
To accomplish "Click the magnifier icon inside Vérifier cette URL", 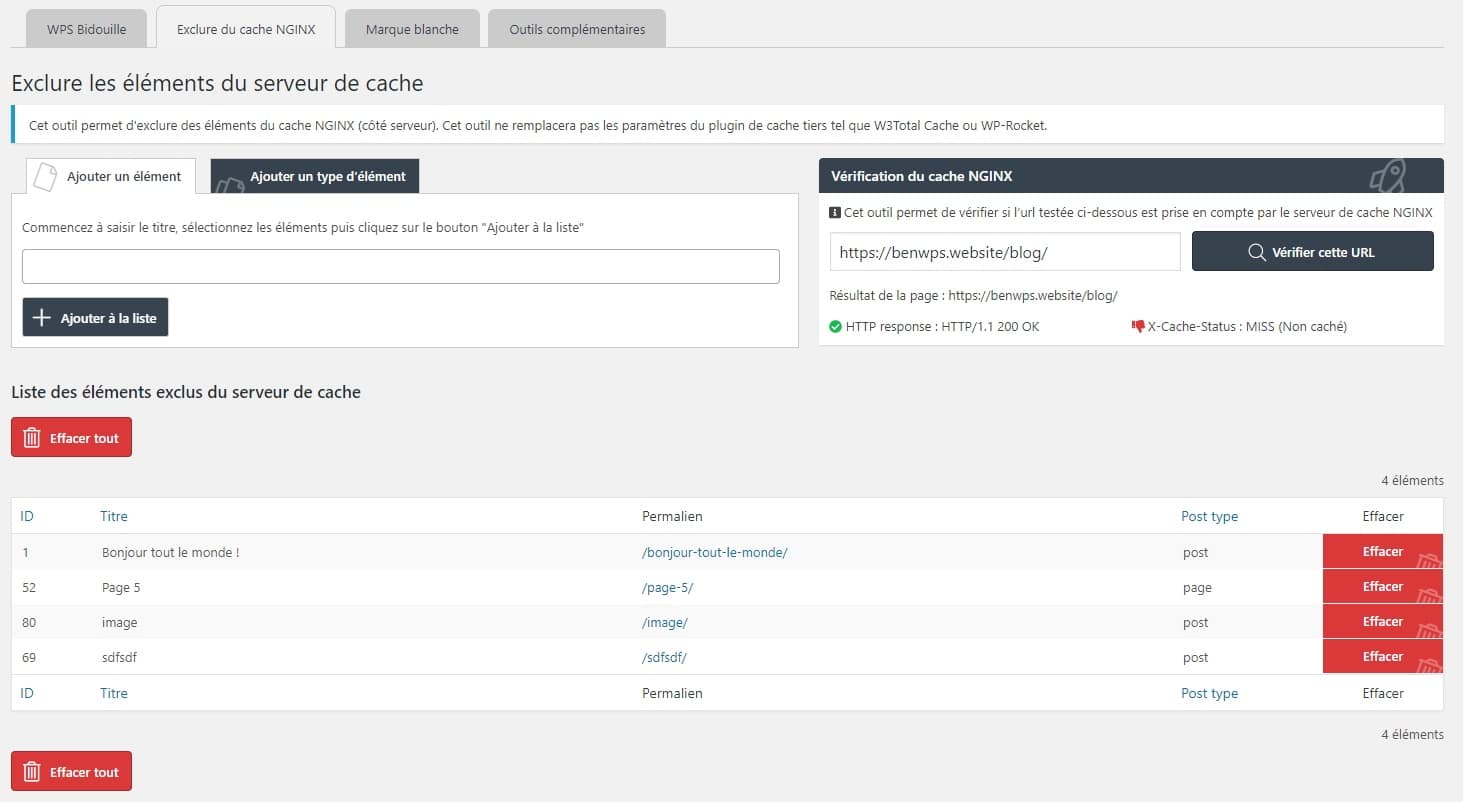I will [1255, 251].
